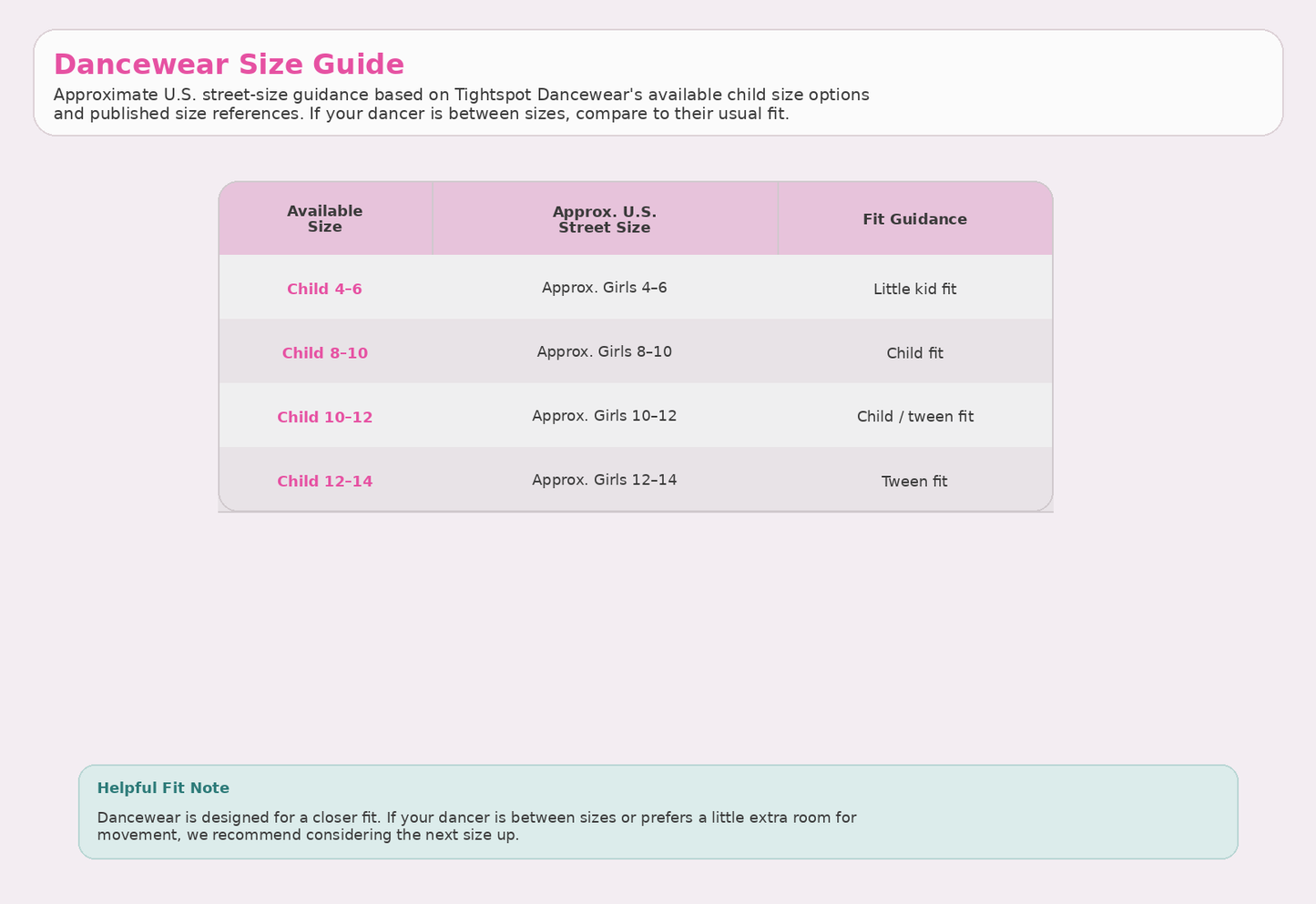1316x904 pixels.
Task: Select the Child 4–6 size label
Action: point(324,289)
